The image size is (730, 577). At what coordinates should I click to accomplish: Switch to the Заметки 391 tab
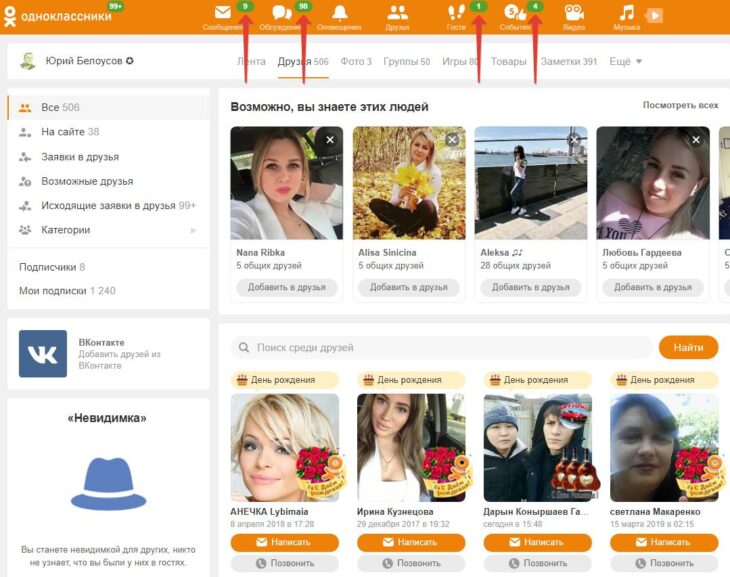pos(568,61)
